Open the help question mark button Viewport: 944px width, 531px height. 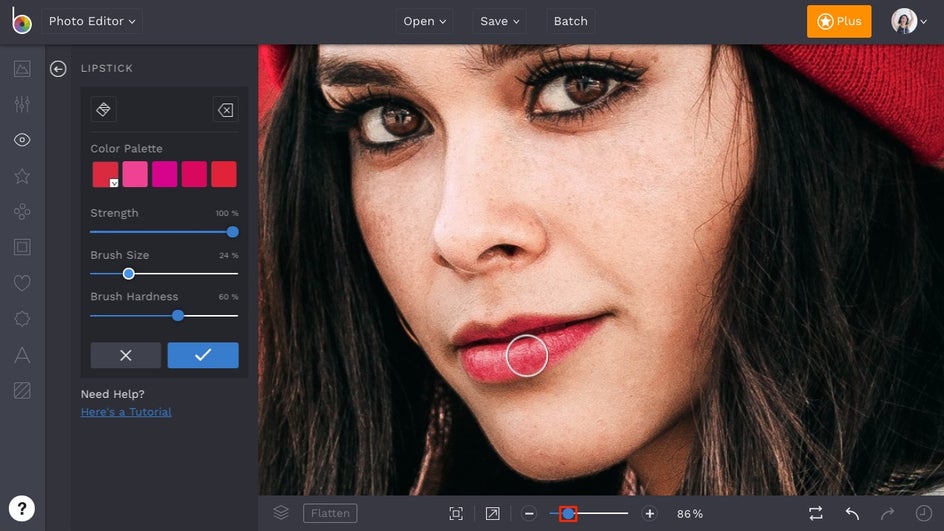click(x=22, y=509)
